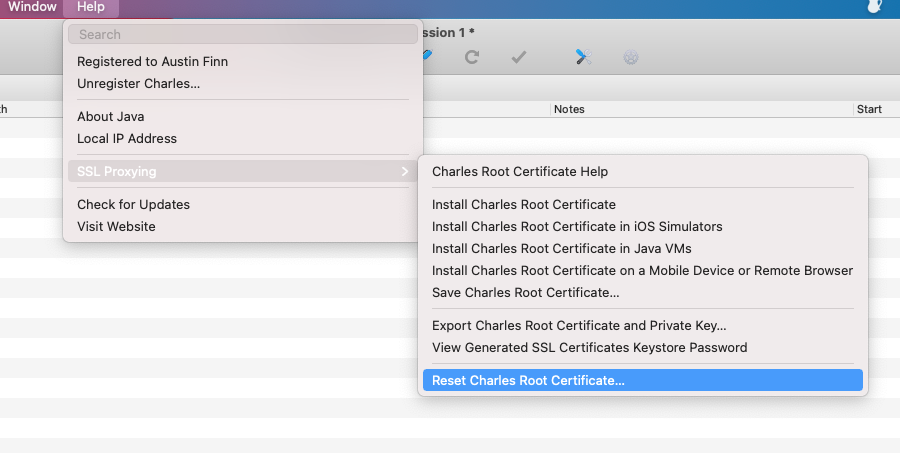Image resolution: width=900 pixels, height=453 pixels.
Task: Open the Window menu
Action: point(32,7)
